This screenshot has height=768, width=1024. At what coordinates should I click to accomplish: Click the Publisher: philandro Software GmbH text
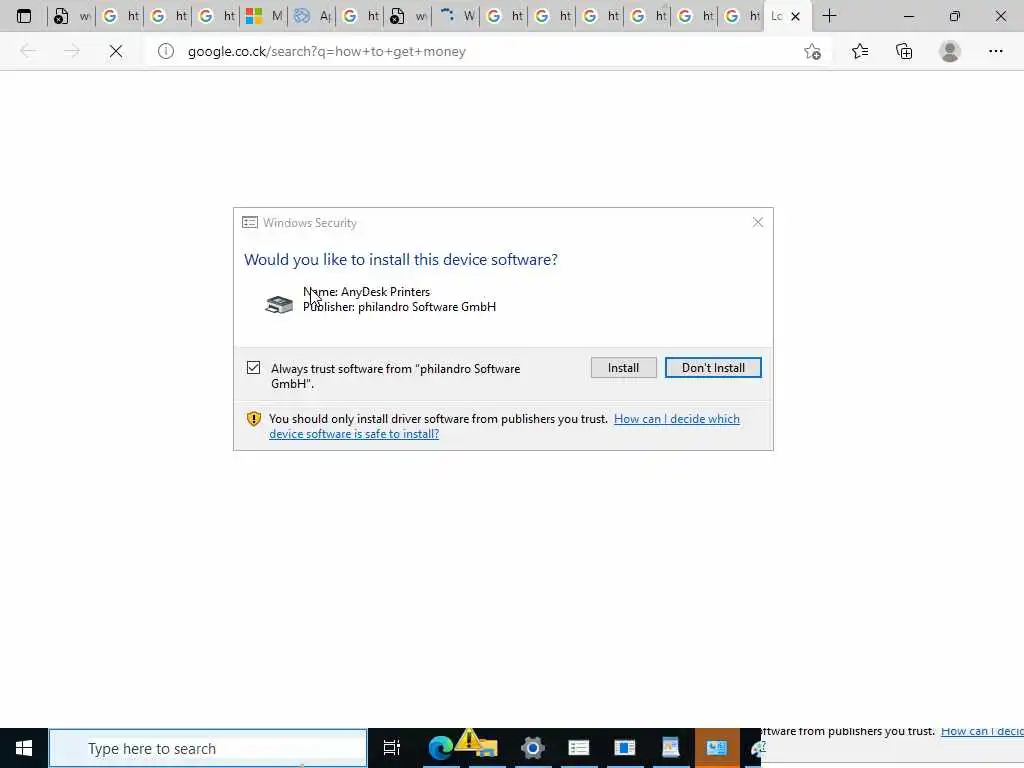(x=399, y=307)
